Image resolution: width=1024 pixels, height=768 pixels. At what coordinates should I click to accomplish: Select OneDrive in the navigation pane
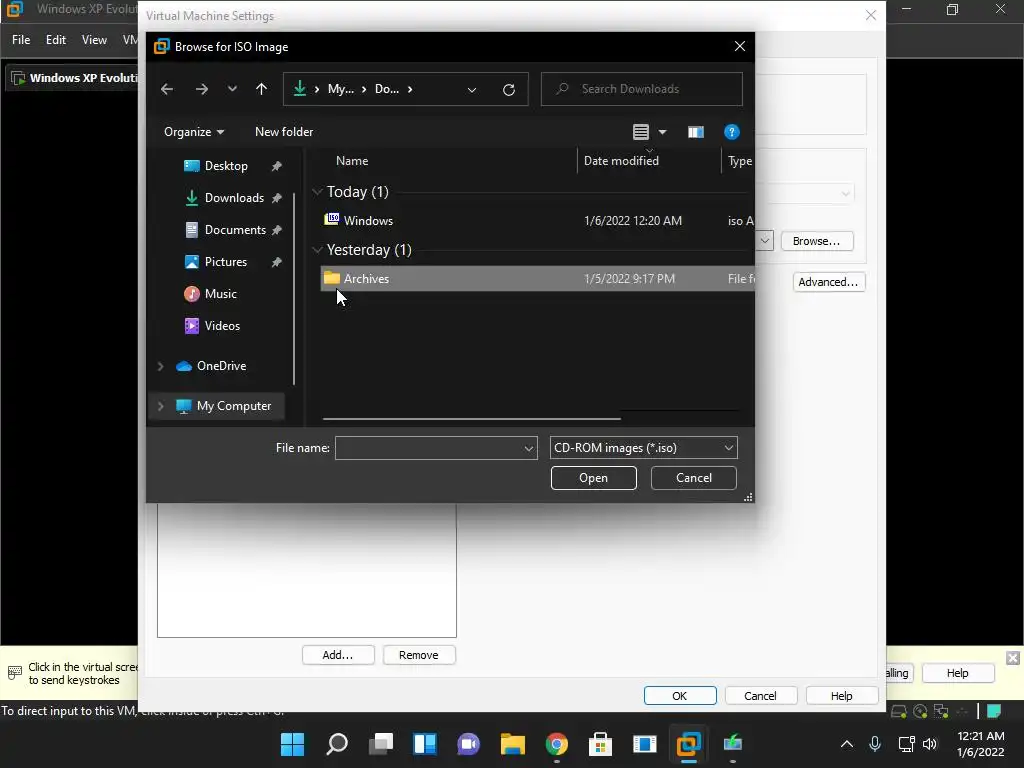(221, 366)
